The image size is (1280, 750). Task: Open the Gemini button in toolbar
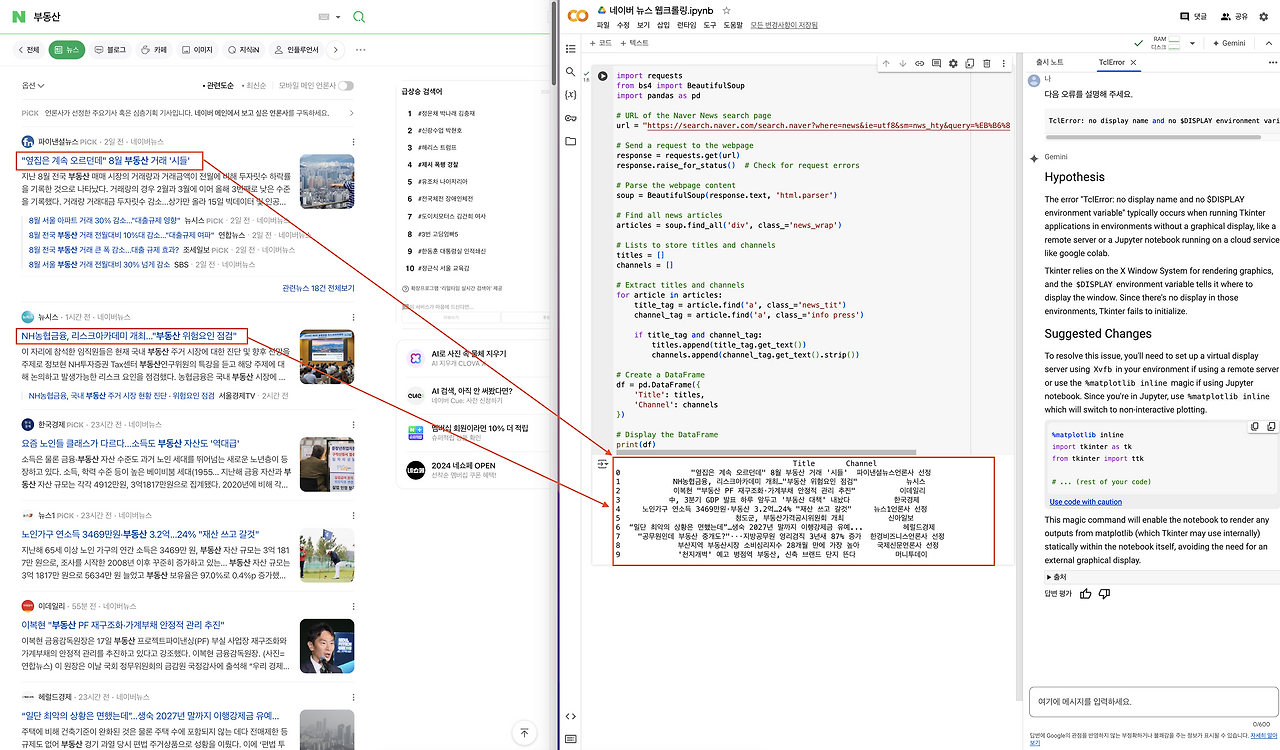click(1229, 43)
